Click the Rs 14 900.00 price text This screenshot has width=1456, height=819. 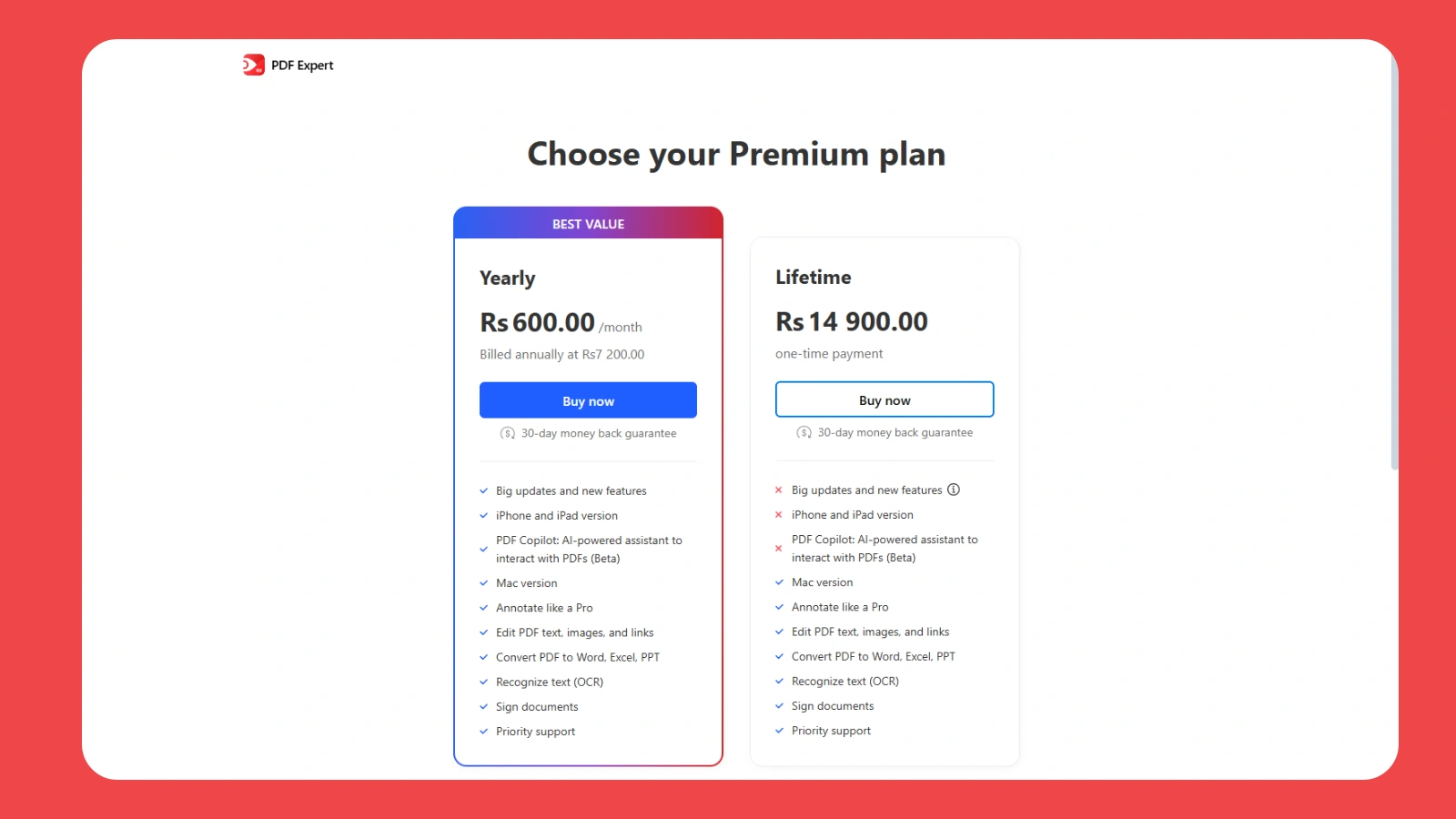point(851,321)
